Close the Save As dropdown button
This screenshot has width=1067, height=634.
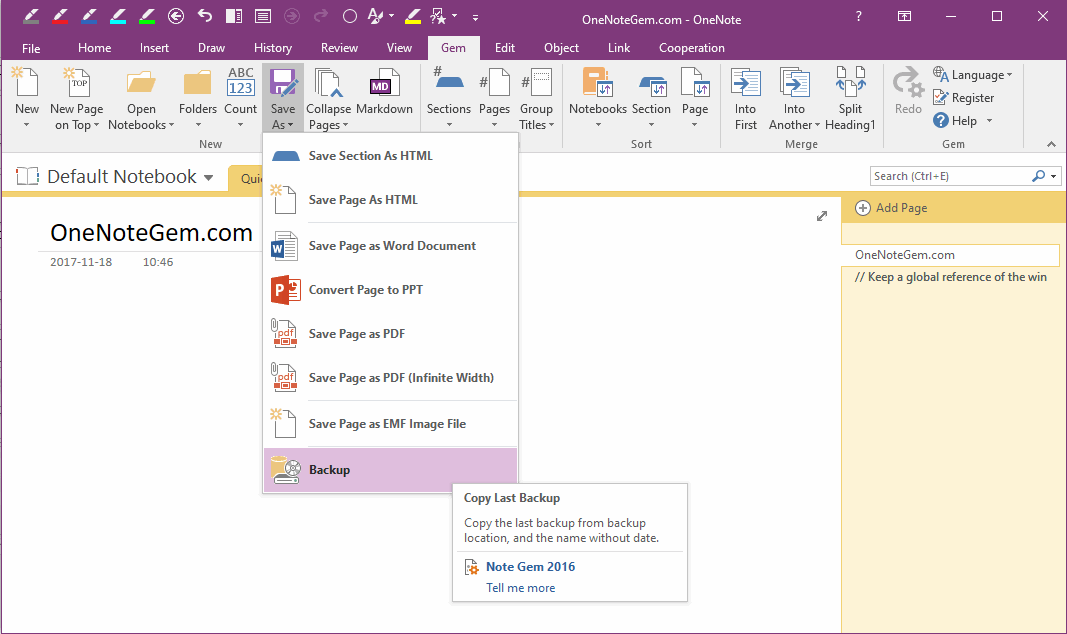coord(282,99)
